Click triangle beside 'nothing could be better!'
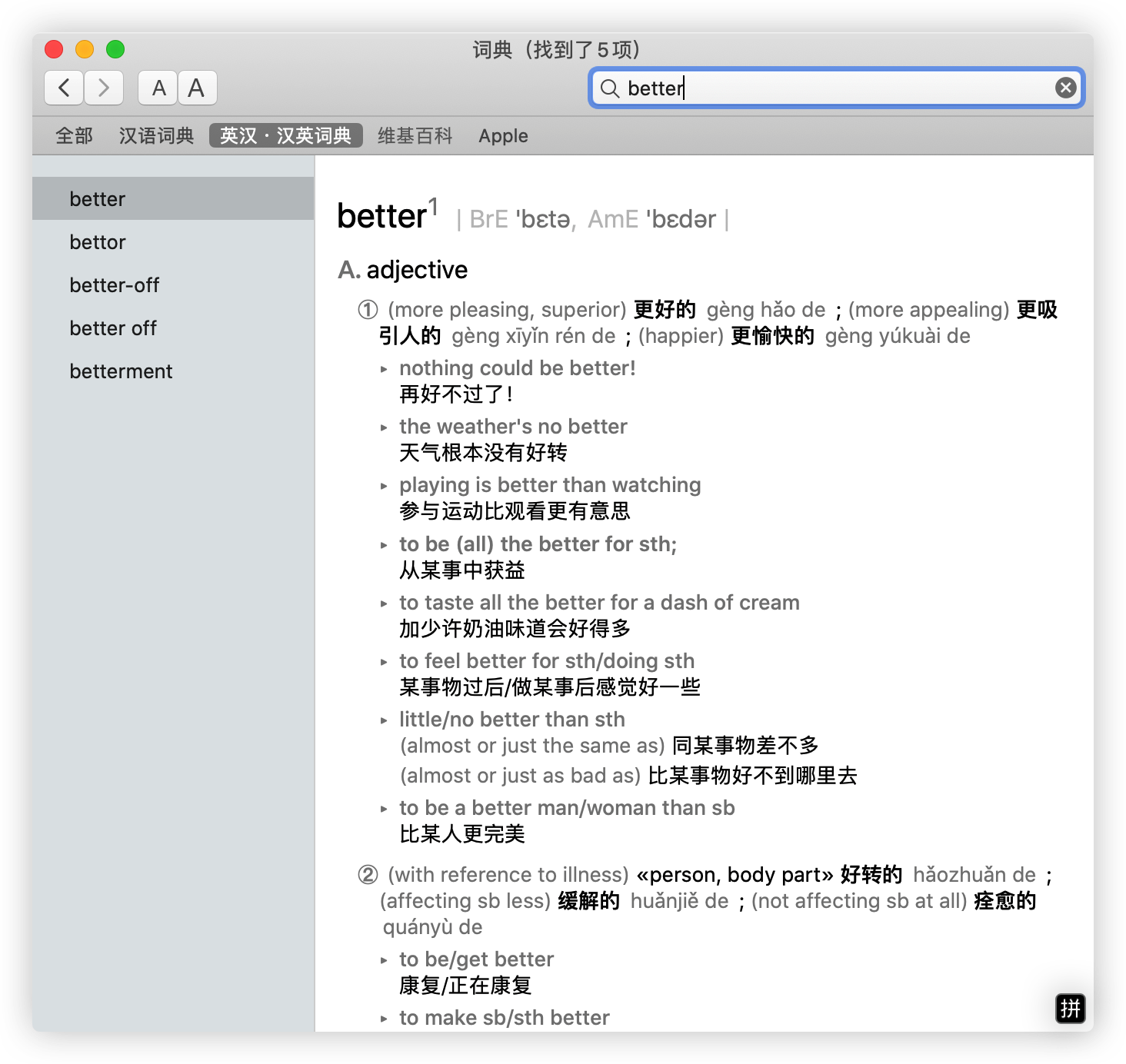 pyautogui.click(x=384, y=369)
